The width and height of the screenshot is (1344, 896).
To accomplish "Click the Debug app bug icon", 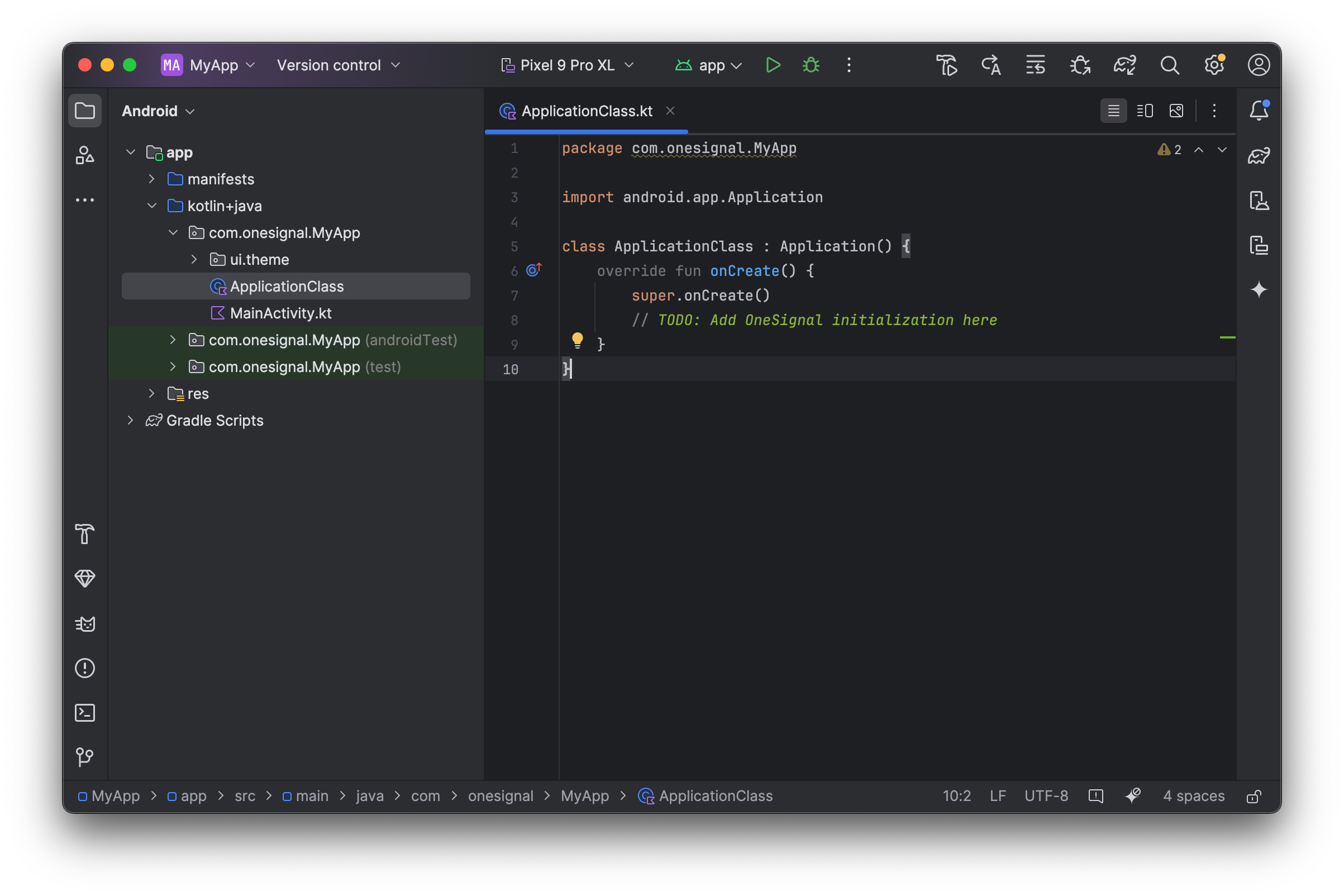I will [x=811, y=65].
